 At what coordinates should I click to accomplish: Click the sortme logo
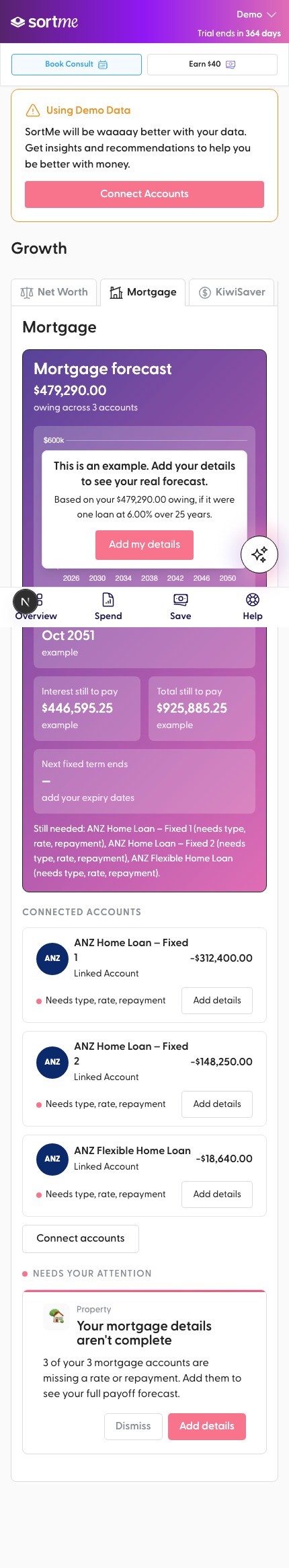tap(44, 22)
